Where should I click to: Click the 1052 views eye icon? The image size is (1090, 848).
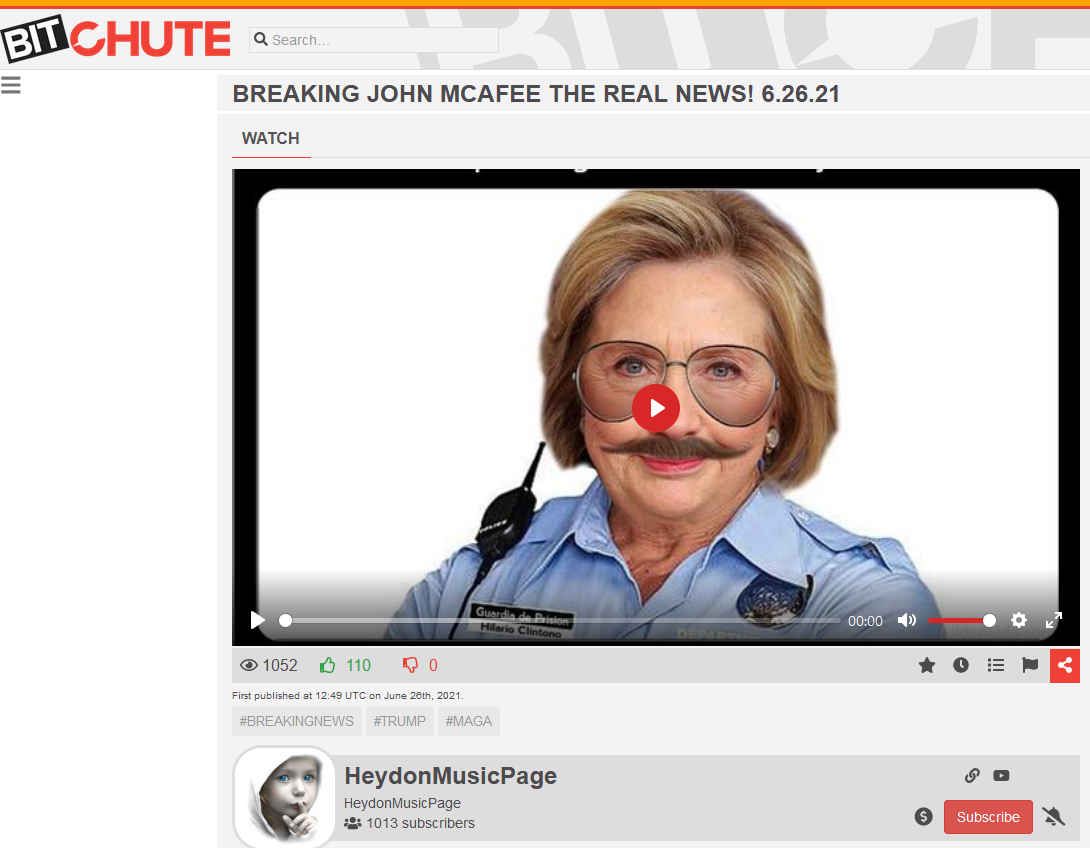click(x=248, y=665)
